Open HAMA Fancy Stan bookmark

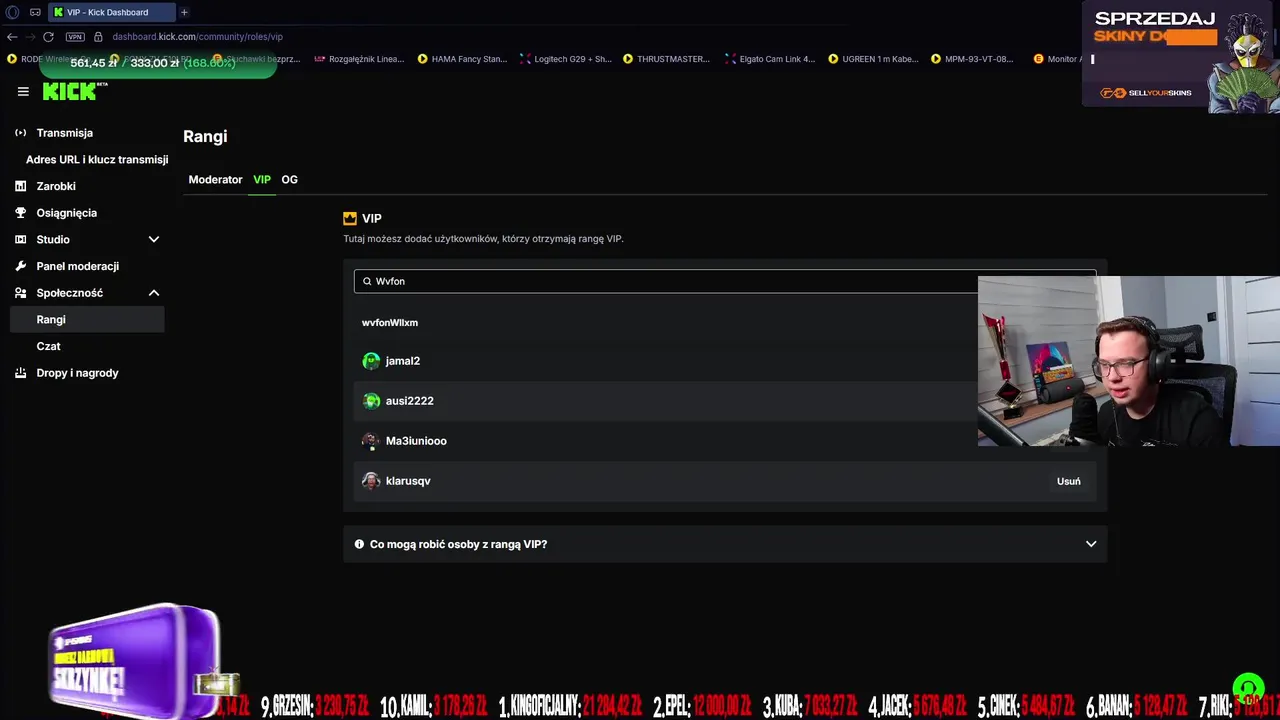point(462,59)
